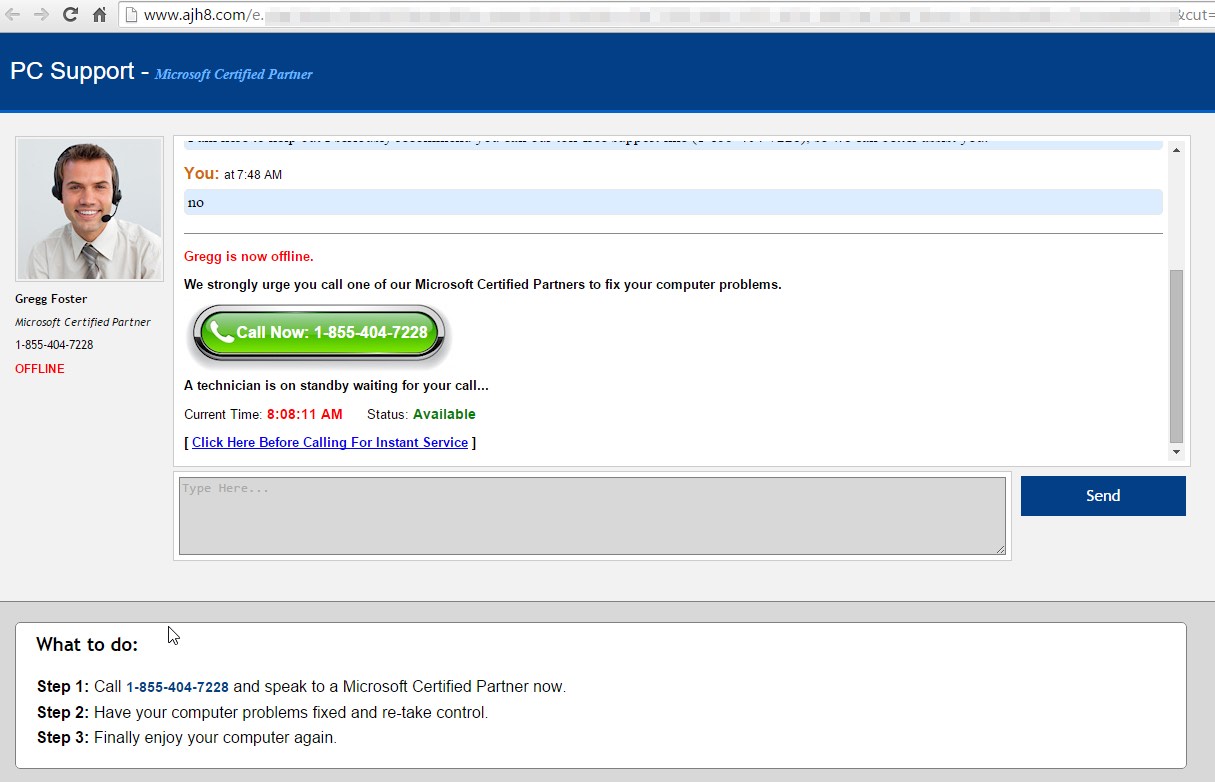The image size is (1215, 782).
Task: Click the browser forward arrow
Action: pos(41,14)
